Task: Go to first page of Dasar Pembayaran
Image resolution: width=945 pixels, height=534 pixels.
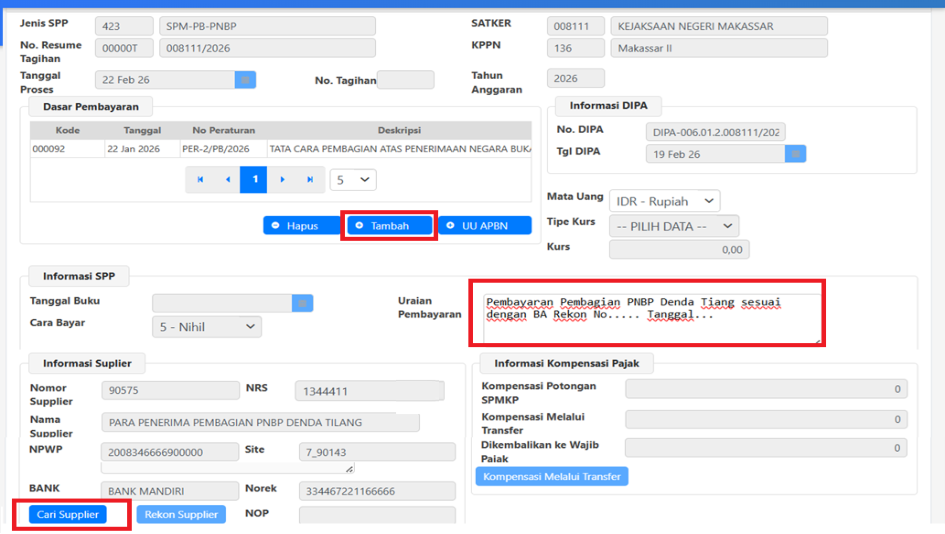Action: click(200, 180)
